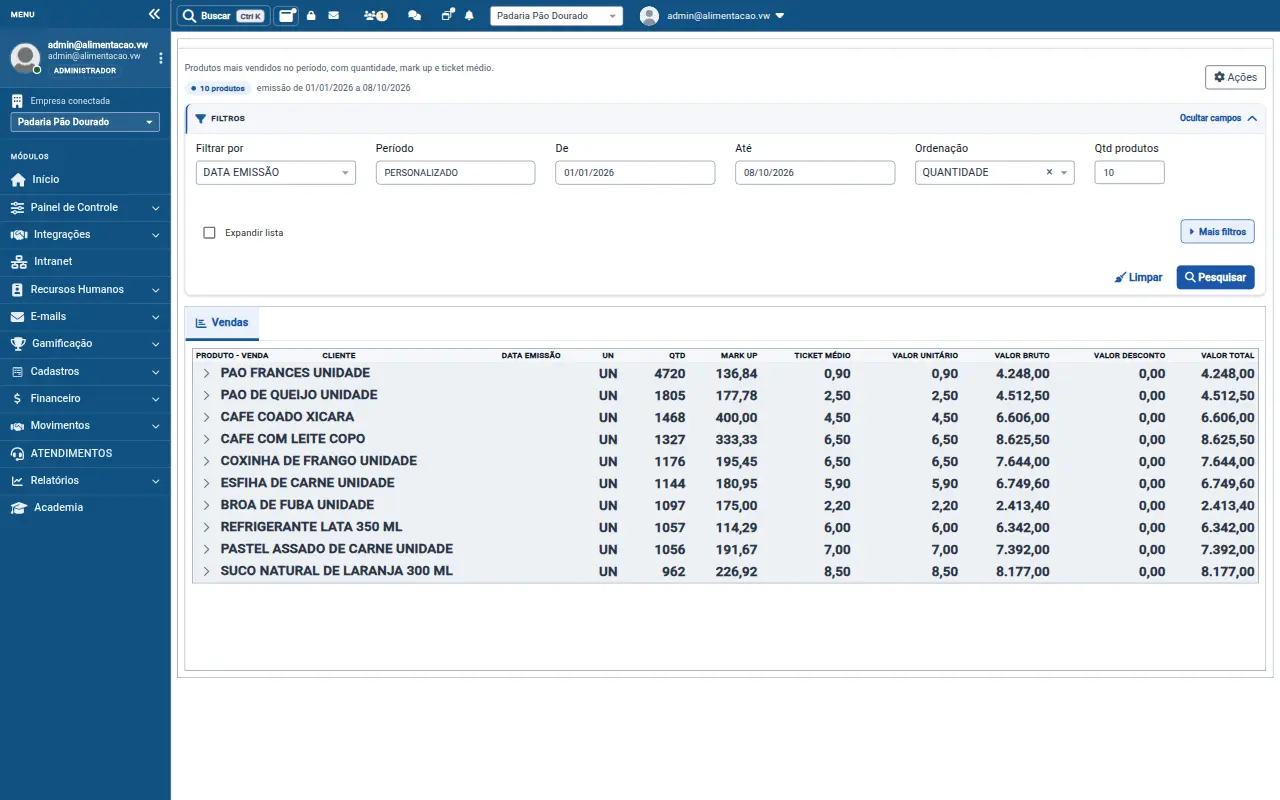
Task: Click the window card icon next to Buscar
Action: coord(286,16)
